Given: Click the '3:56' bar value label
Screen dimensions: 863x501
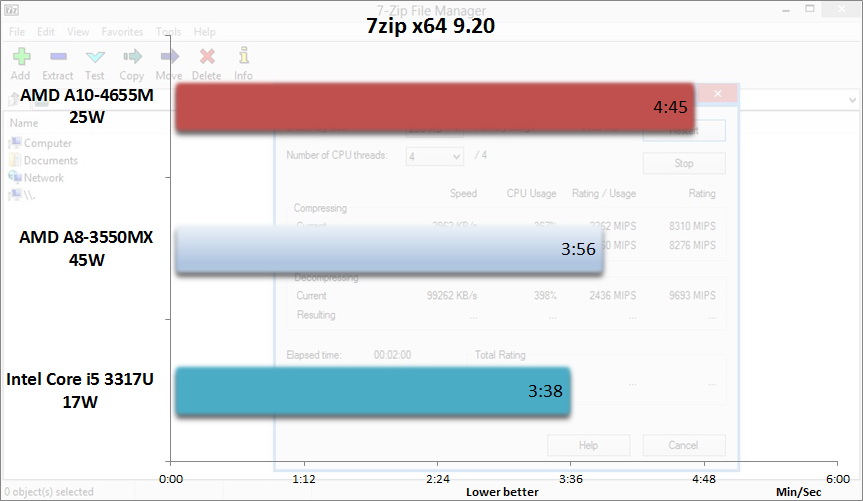Looking at the screenshot, I should pos(578,249).
